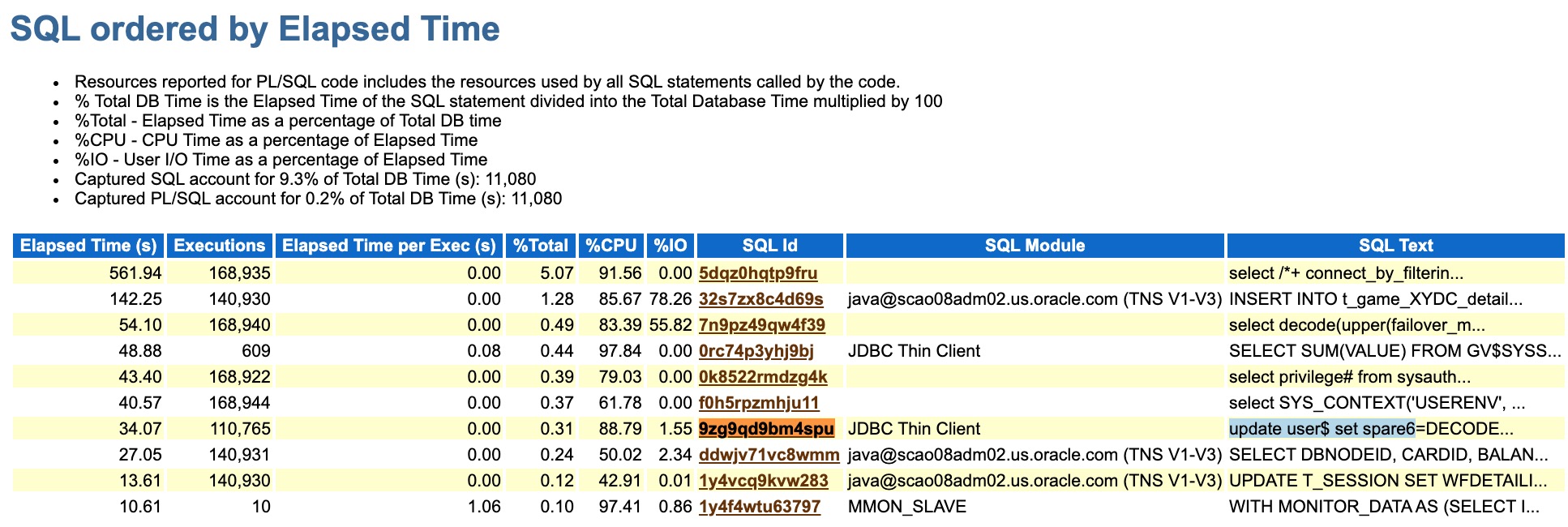This screenshot has height=527, width=1568.
Task: Select the elapsed time value 34.07
Action: click(140, 429)
